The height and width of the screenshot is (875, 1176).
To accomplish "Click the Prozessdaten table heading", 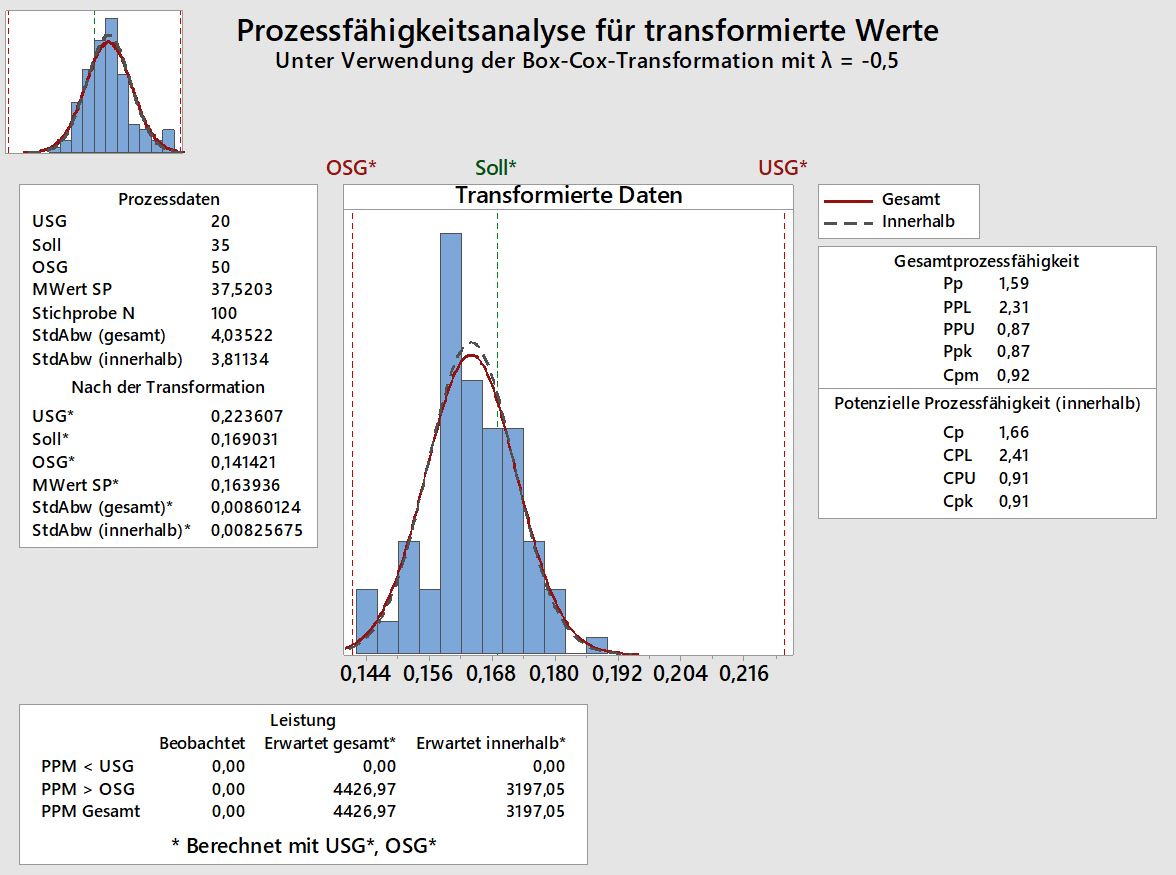I will [168, 199].
